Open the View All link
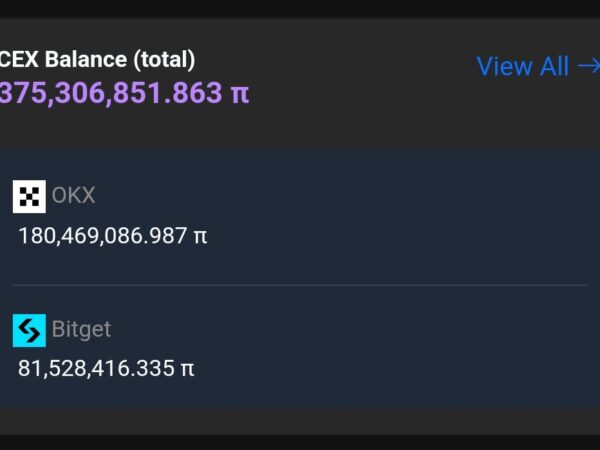Image resolution: width=600 pixels, height=450 pixels. pyautogui.click(x=538, y=67)
